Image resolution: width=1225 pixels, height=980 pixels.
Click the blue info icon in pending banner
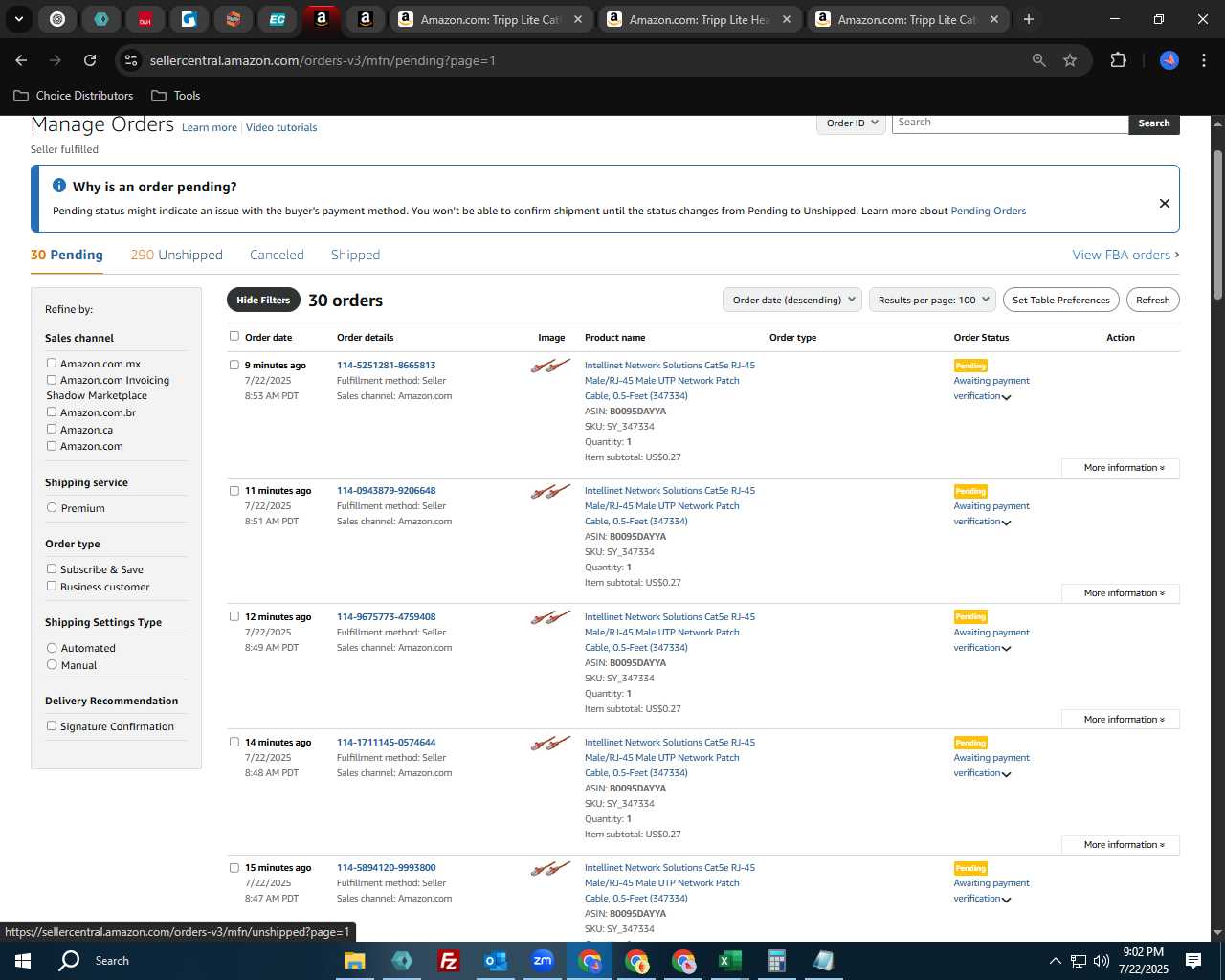59,186
